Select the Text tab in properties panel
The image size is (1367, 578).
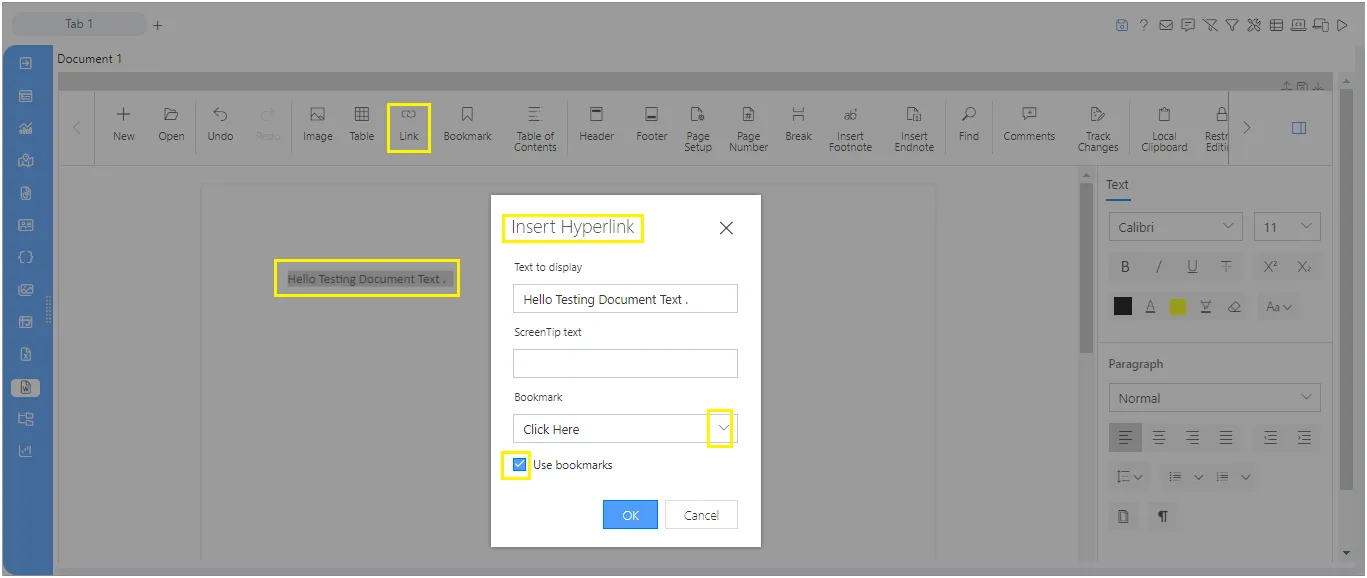[1117, 185]
